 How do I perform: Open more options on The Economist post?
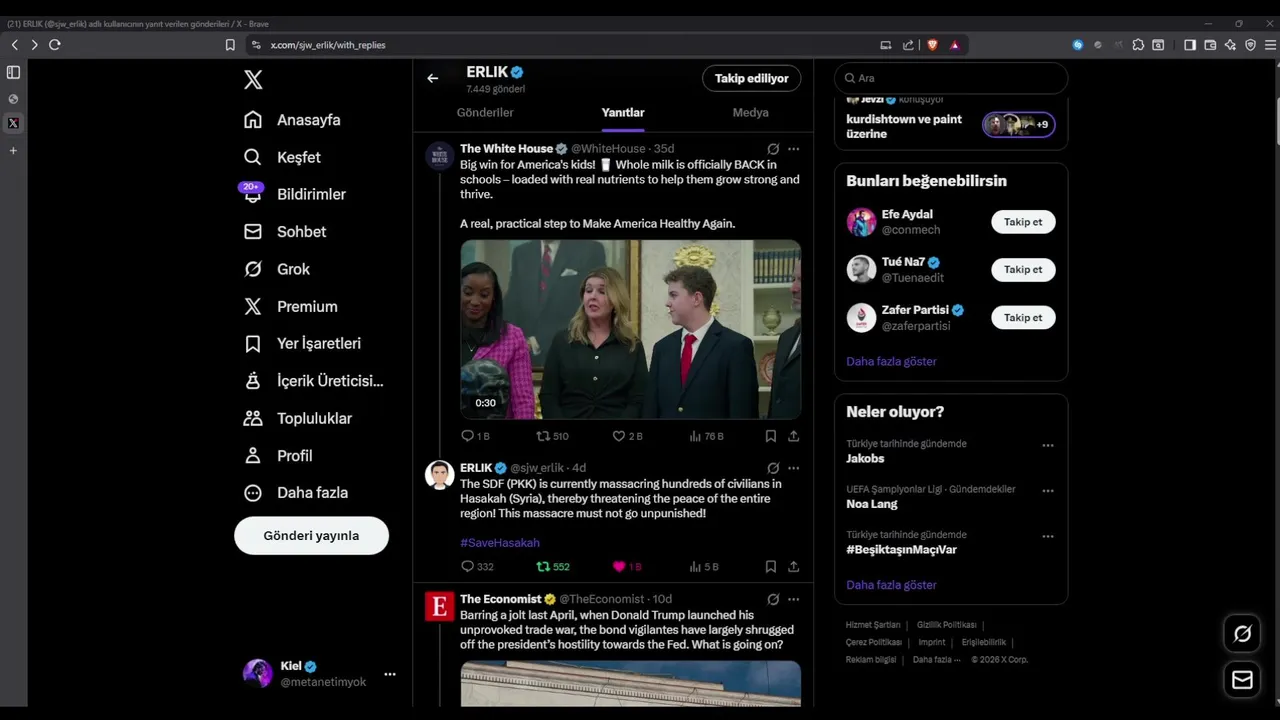pyautogui.click(x=793, y=599)
